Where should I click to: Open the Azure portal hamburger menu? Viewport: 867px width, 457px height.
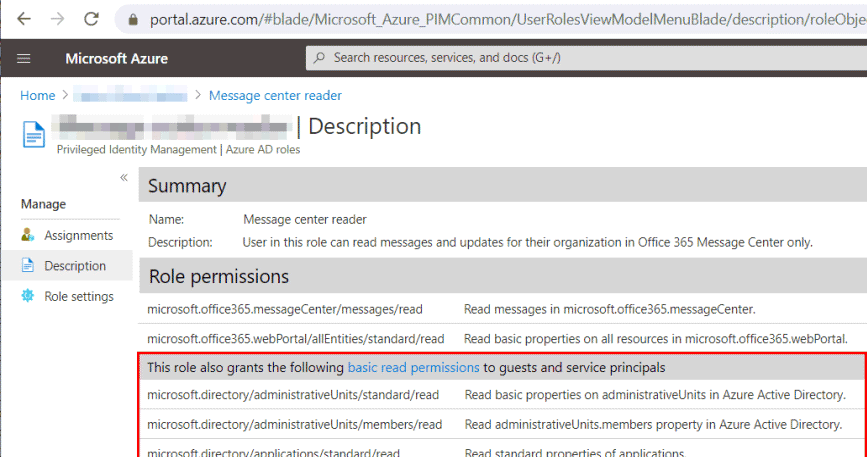(x=24, y=59)
